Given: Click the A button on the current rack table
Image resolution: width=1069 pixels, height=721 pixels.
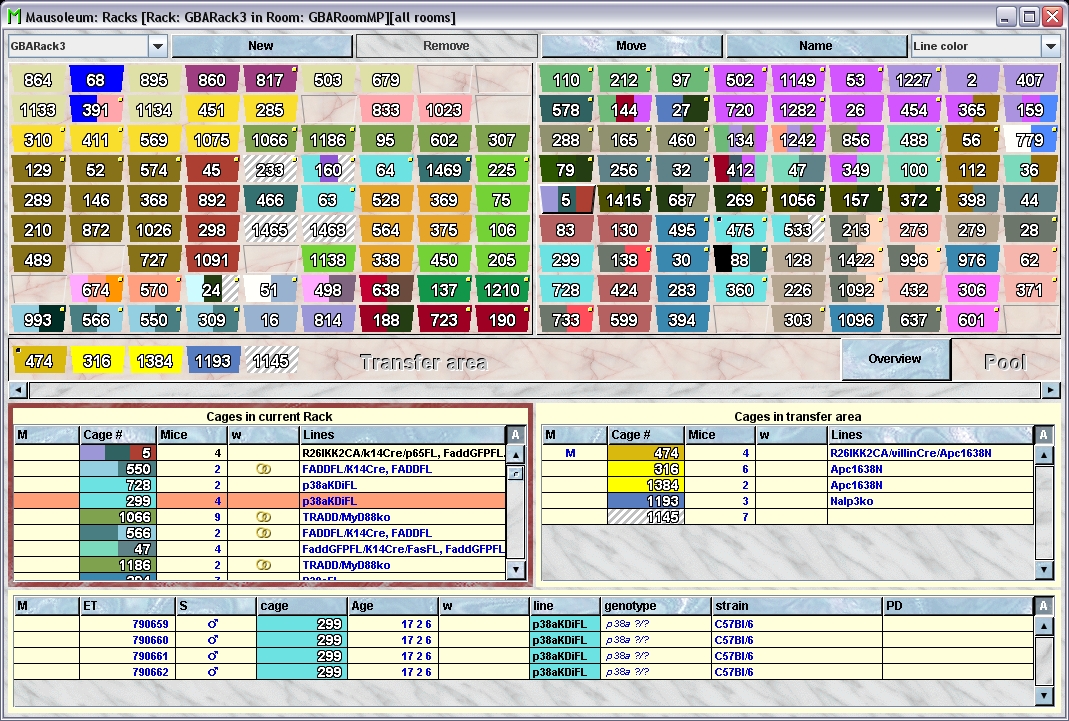Looking at the screenshot, I should pos(514,436).
